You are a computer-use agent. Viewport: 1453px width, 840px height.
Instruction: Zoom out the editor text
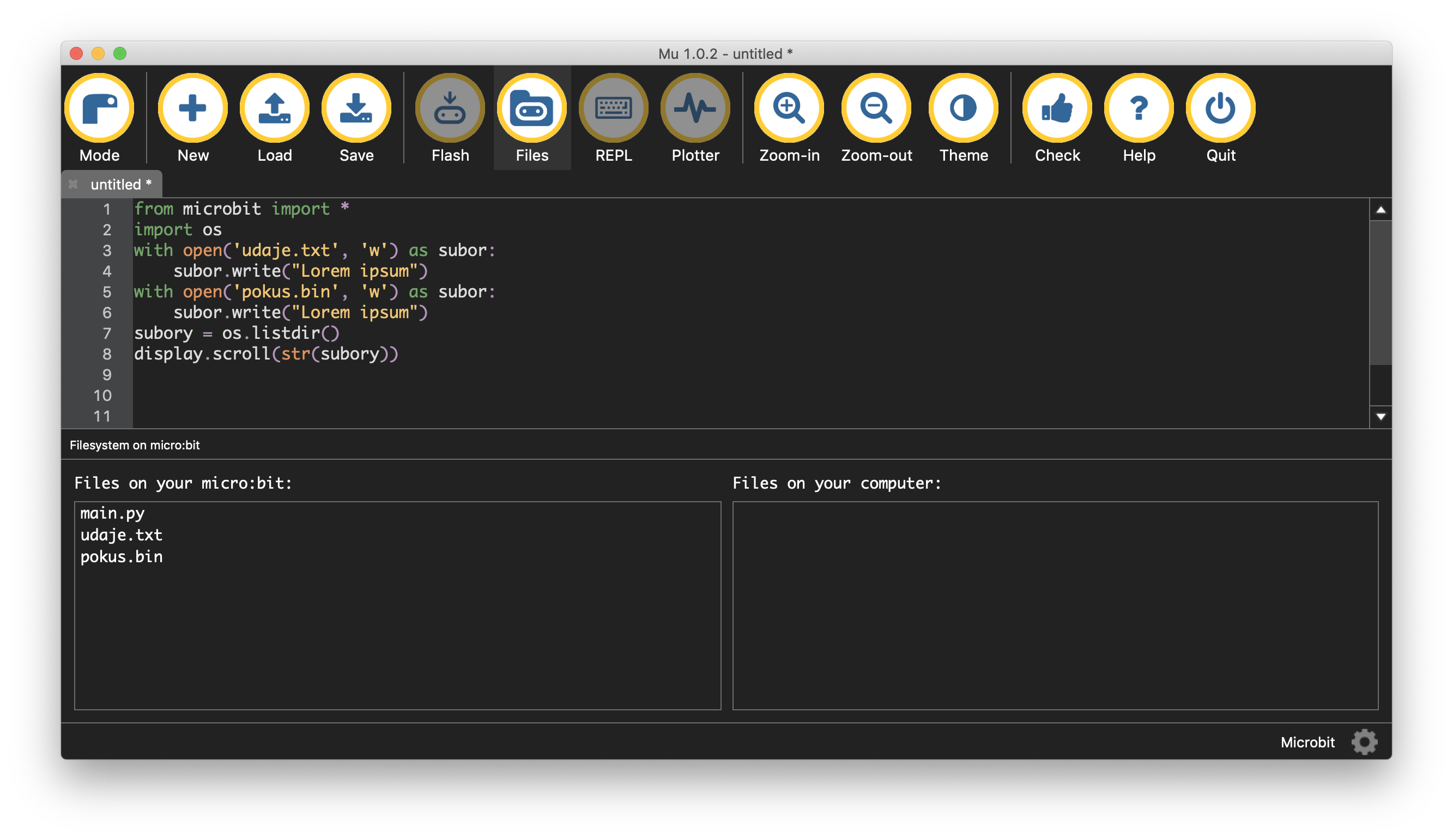coord(876,109)
